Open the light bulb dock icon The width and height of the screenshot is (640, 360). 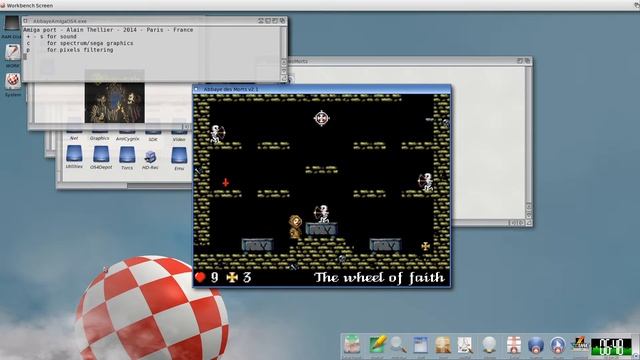coord(489,345)
